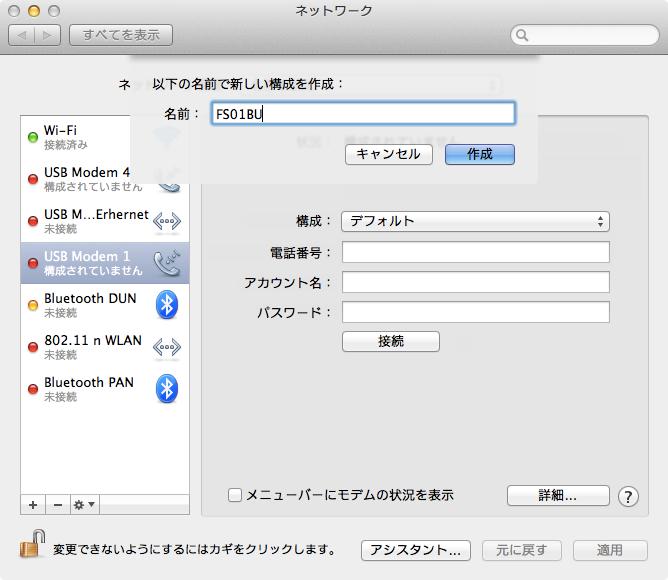
Task: Go back with the left arrow button
Action: pyautogui.click(x=22, y=35)
